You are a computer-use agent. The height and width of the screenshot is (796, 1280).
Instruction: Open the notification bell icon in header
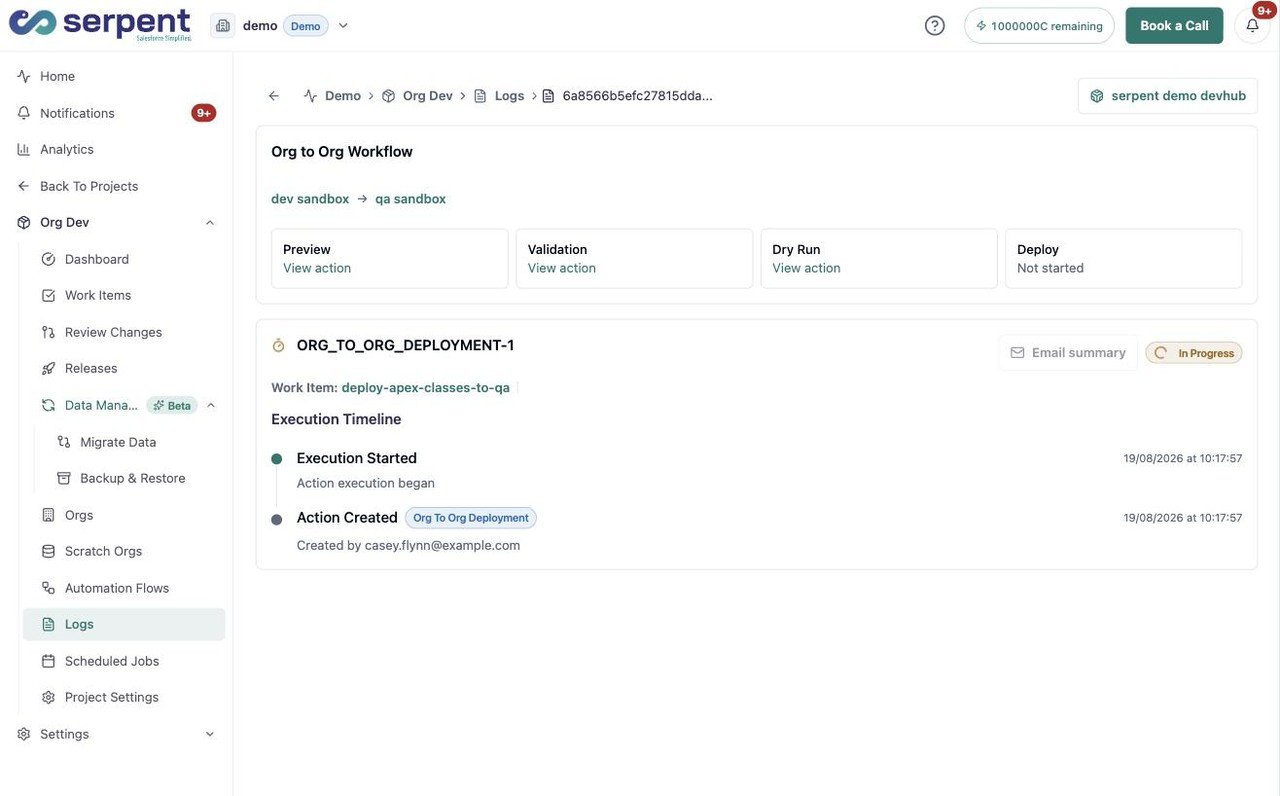1252,26
